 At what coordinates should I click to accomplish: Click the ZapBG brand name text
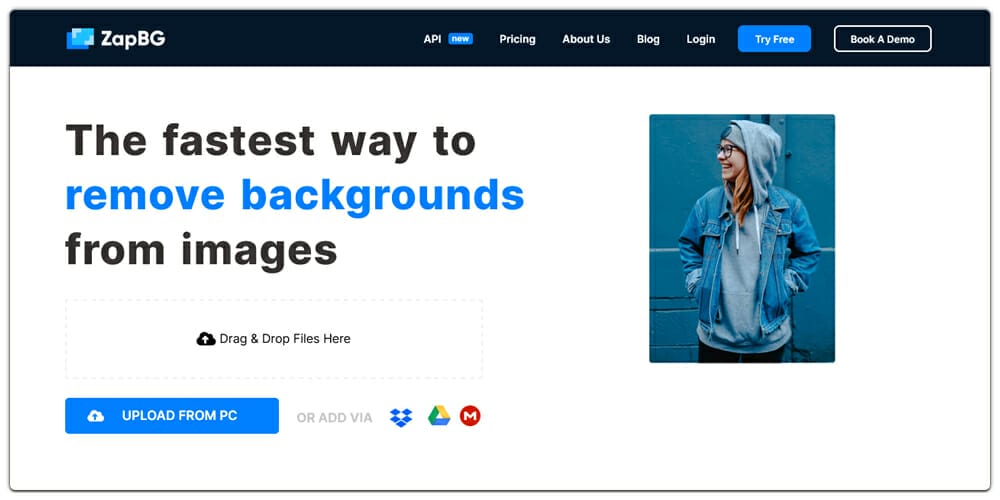[x=132, y=39]
